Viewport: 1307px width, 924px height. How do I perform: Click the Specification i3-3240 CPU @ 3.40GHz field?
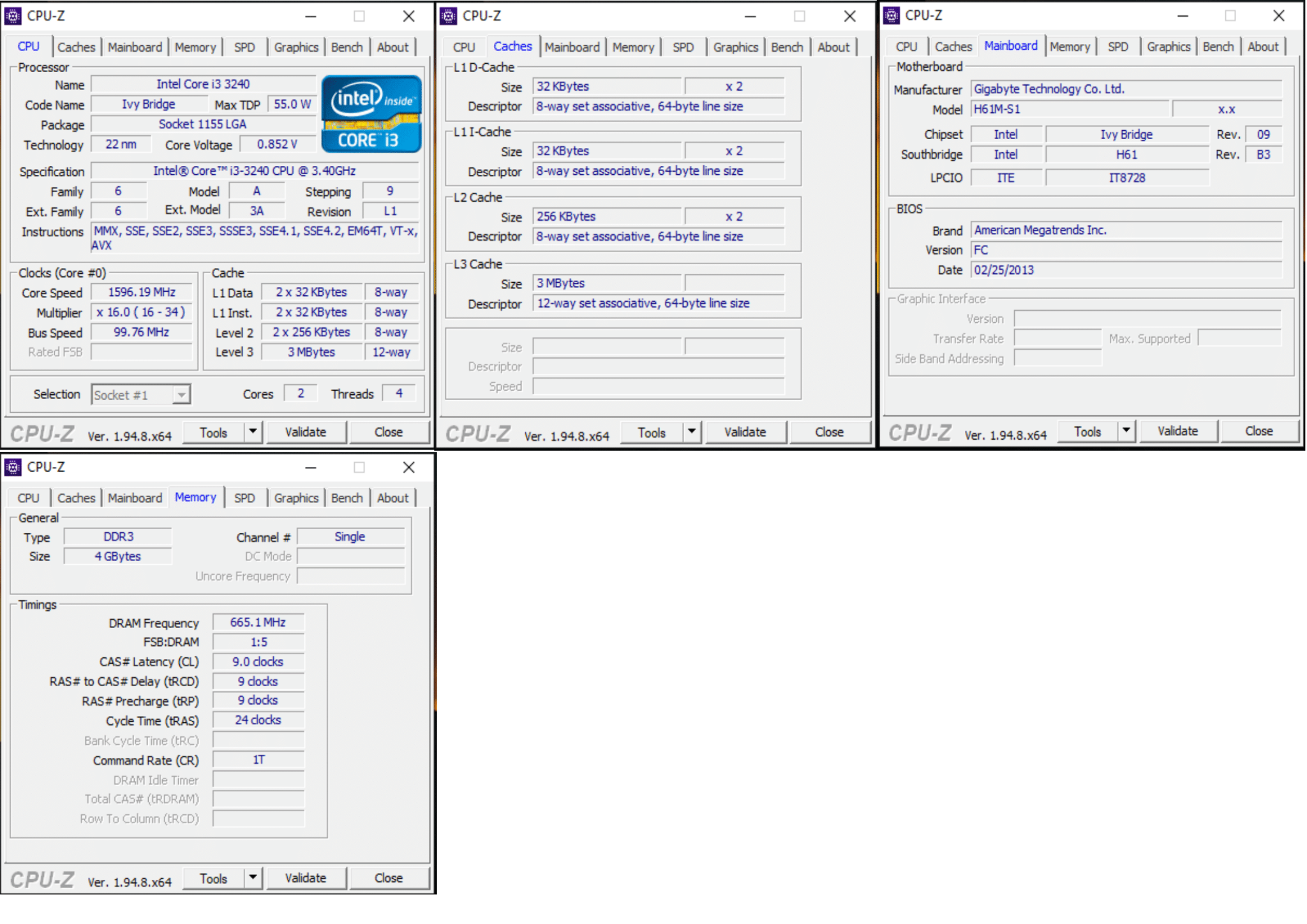(255, 170)
